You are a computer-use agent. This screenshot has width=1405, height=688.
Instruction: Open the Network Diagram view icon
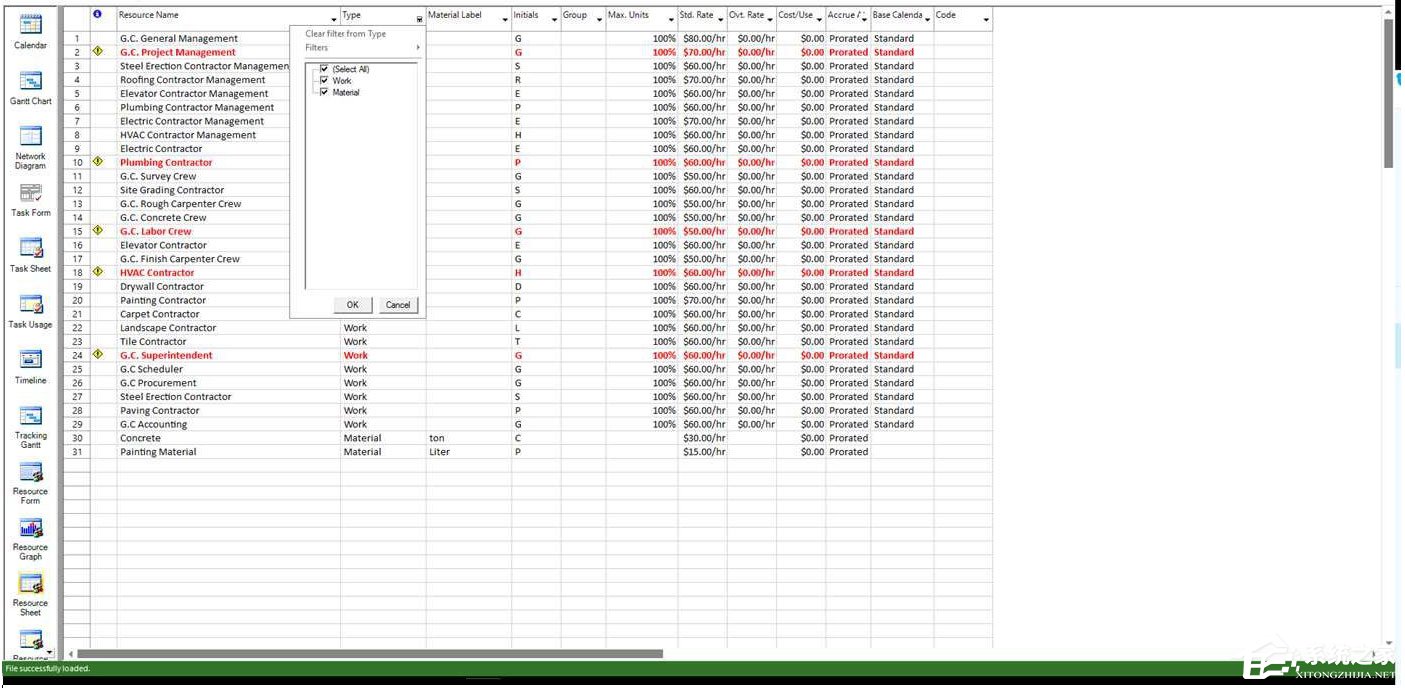click(x=31, y=135)
